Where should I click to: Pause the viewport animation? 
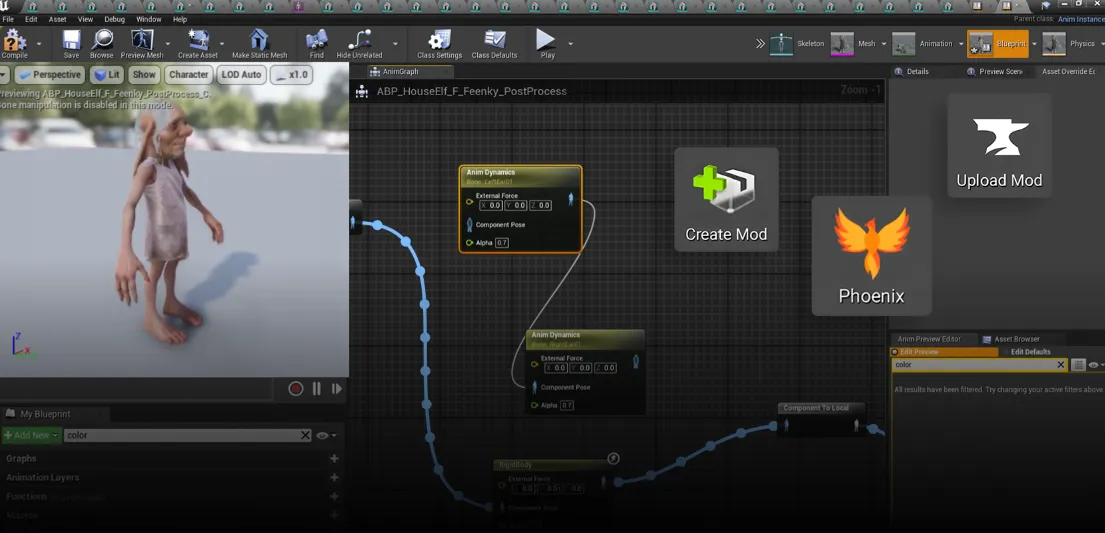coord(316,388)
